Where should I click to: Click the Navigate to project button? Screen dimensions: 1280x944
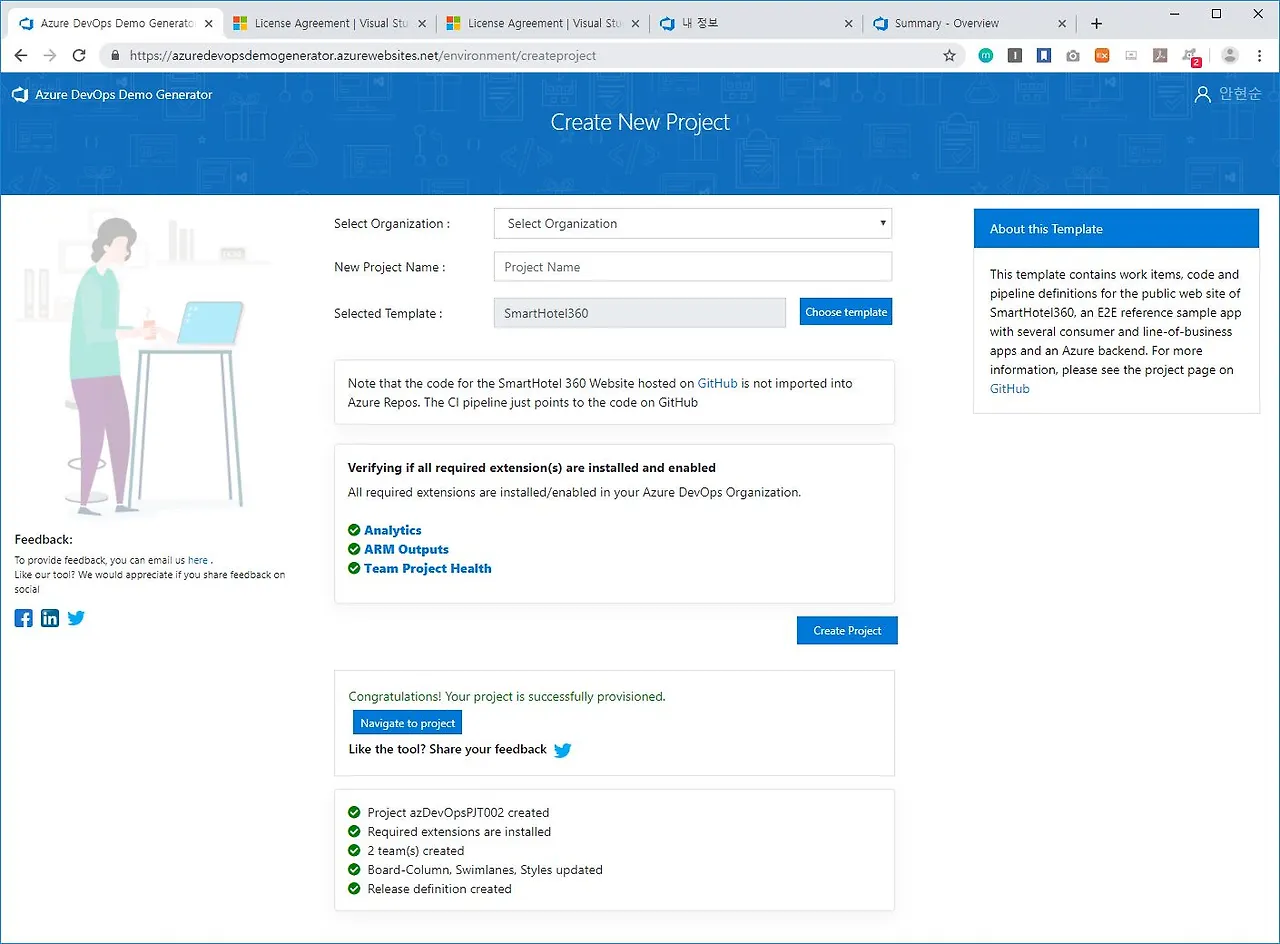point(408,723)
